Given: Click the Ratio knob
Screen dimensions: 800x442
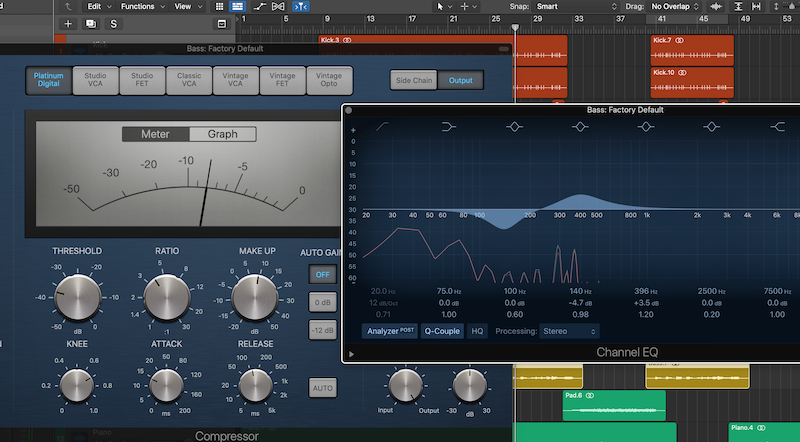Looking at the screenshot, I should tap(167, 298).
